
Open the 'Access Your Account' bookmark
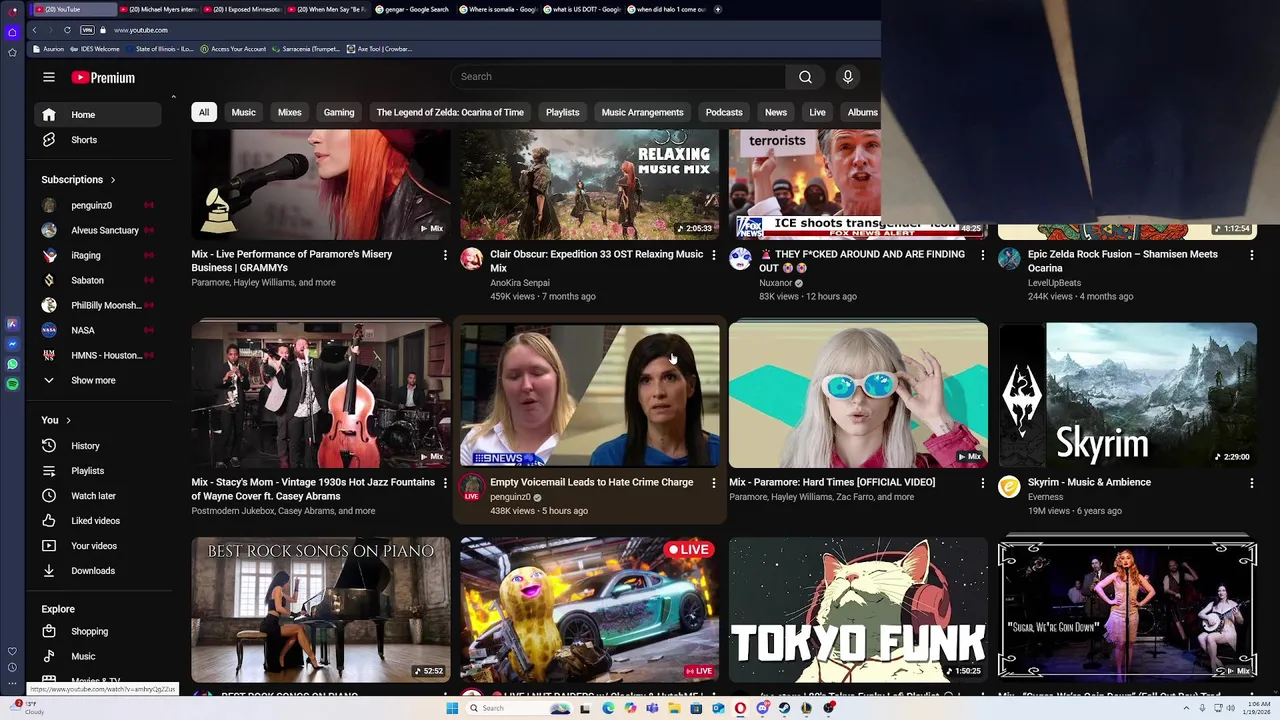pyautogui.click(x=233, y=49)
